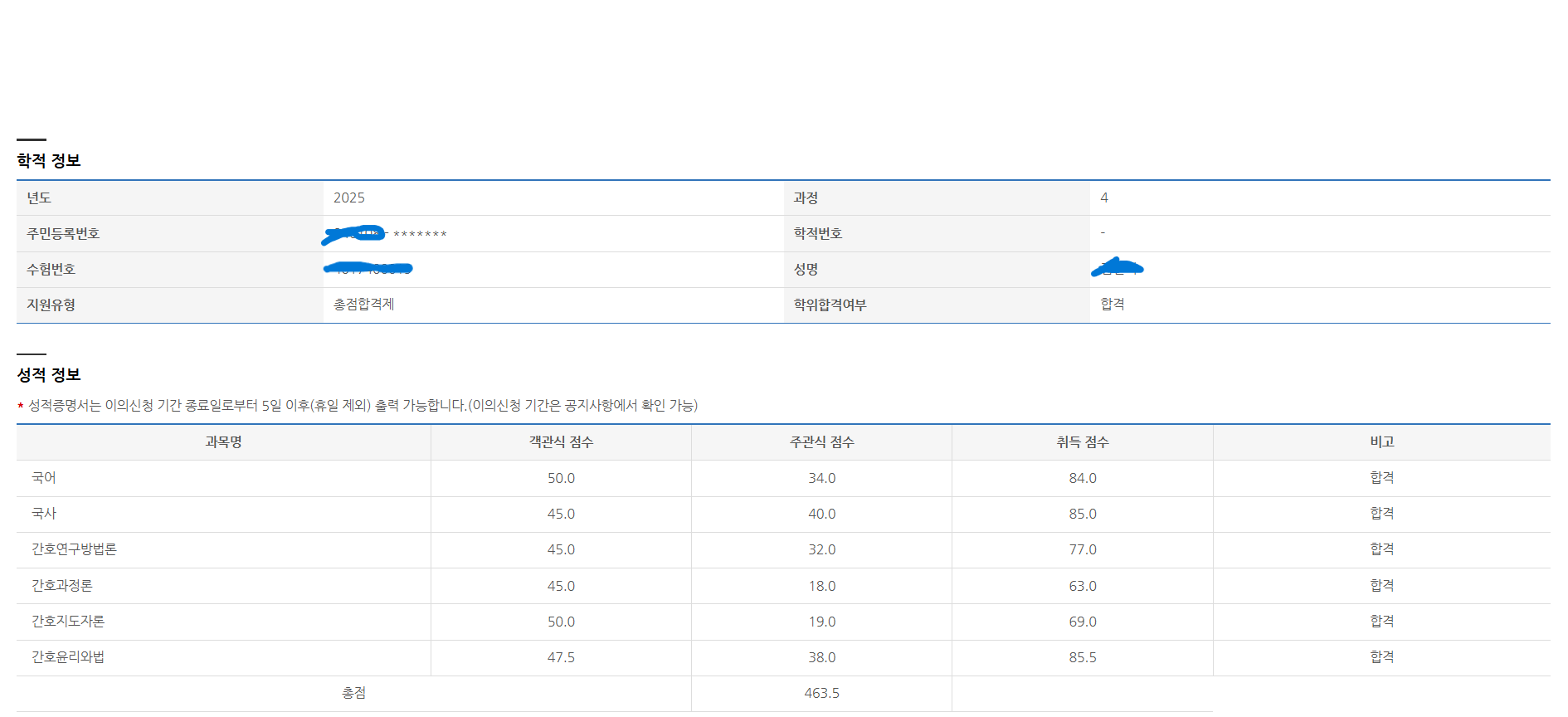The height and width of the screenshot is (717, 1568).
Task: Select the 간호윤리와법 subject name
Action: tap(68, 657)
